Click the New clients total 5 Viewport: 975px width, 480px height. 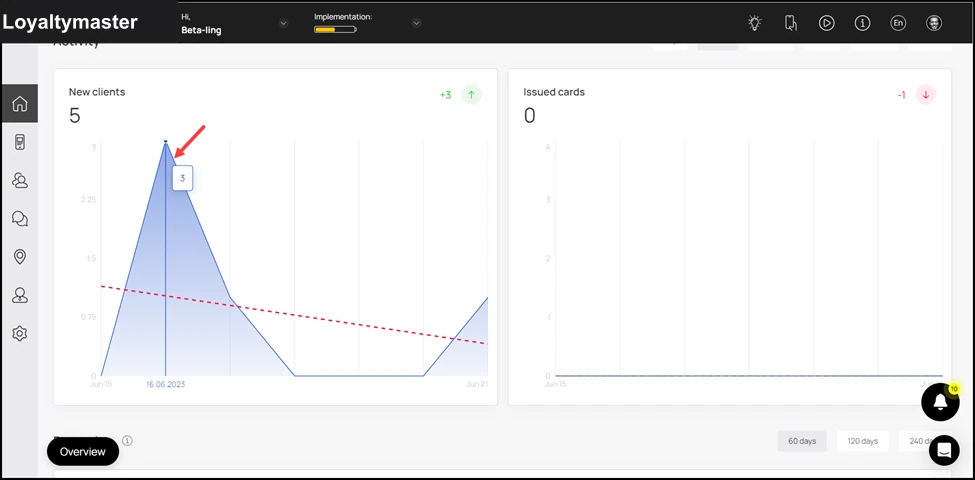(75, 116)
